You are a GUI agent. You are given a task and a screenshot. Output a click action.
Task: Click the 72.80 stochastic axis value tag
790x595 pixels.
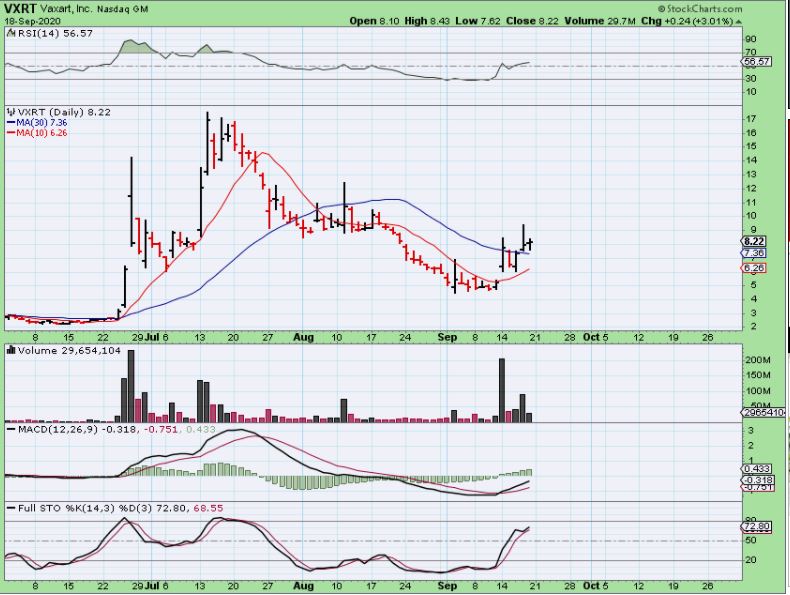(x=756, y=527)
